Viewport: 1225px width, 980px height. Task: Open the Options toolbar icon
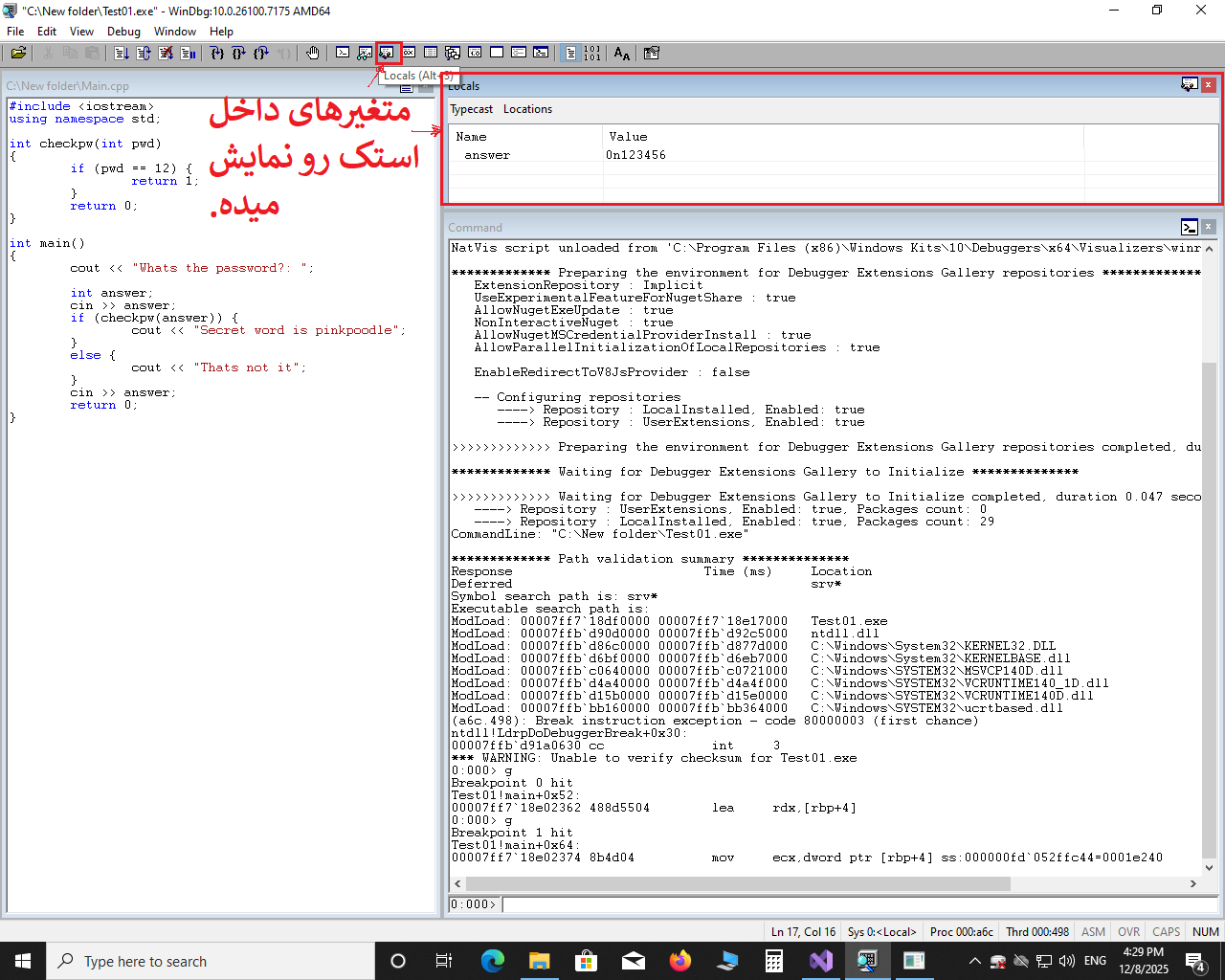click(x=652, y=54)
